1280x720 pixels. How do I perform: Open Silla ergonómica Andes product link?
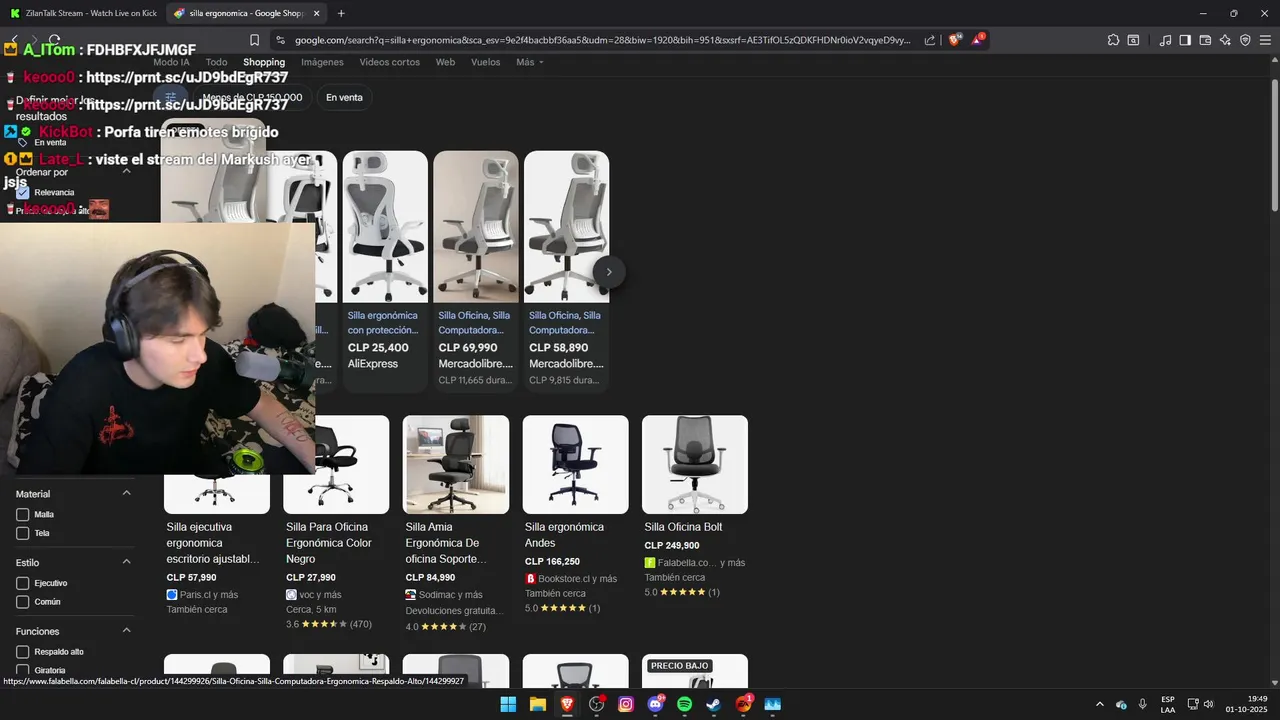pyautogui.click(x=564, y=535)
